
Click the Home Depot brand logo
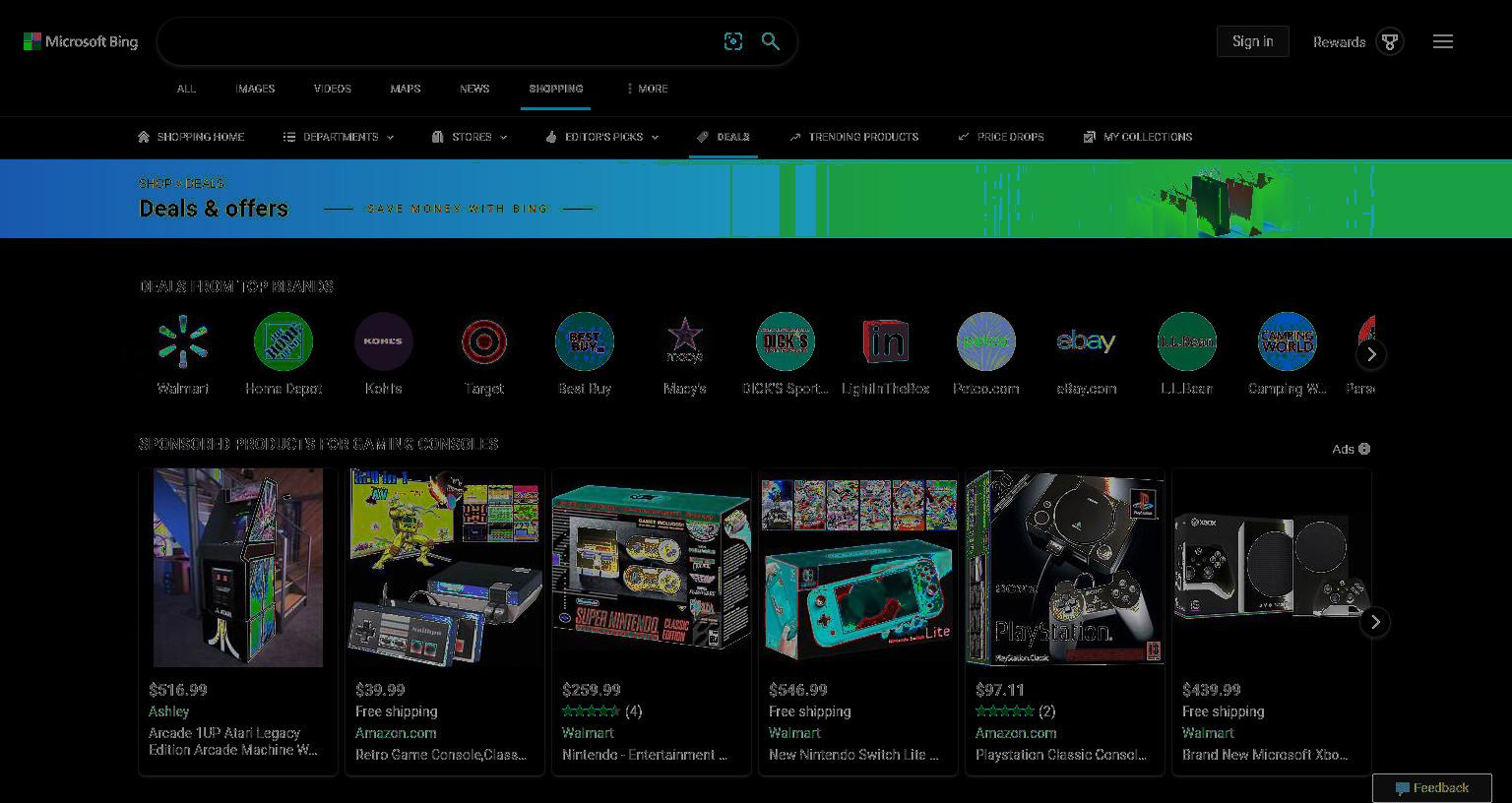tap(283, 341)
